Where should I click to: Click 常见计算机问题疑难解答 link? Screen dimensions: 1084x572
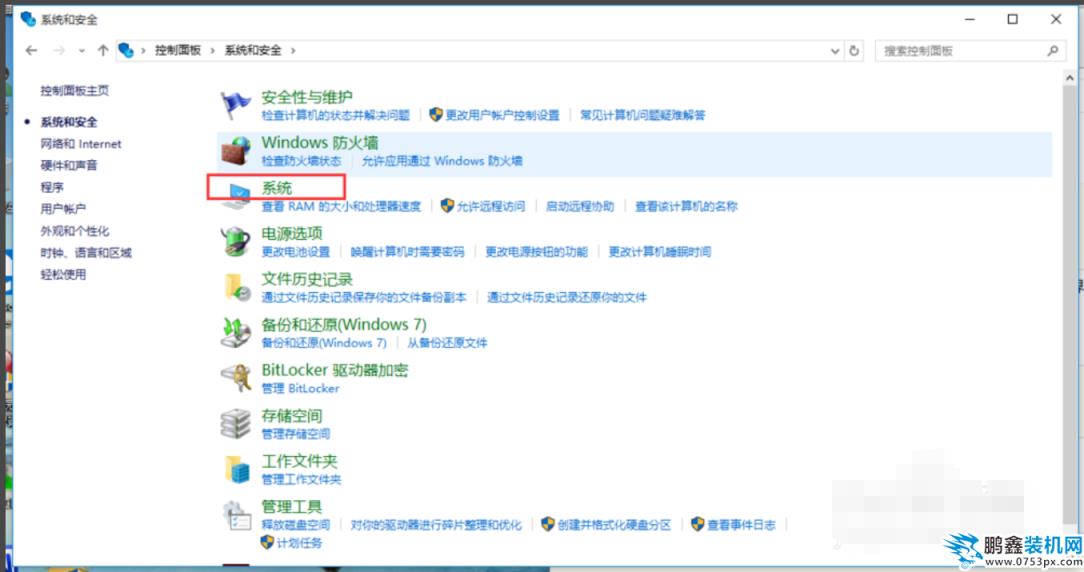tap(642, 116)
